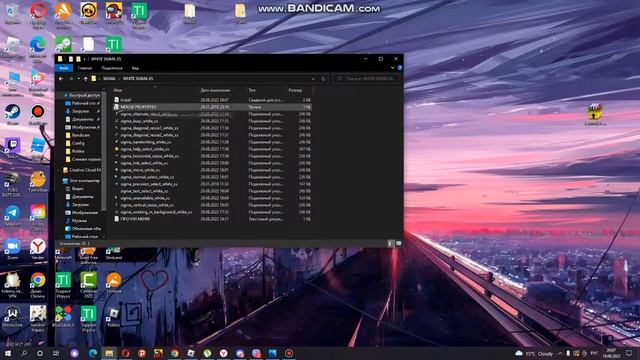Select sigma_busy_white_xs cursor file
This screenshot has width=640, height=360.
(x=212, y=121)
